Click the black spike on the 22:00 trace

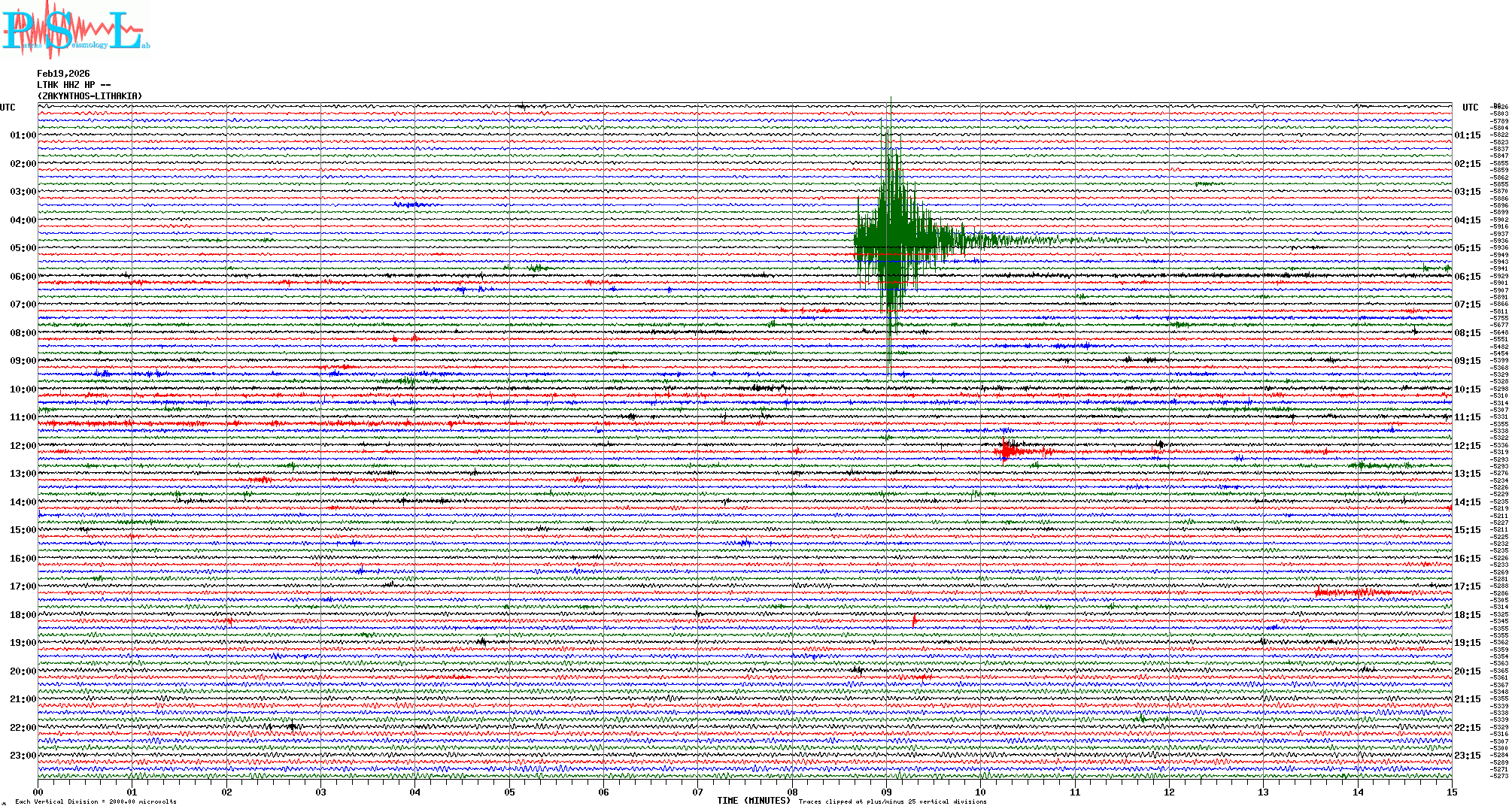[x=292, y=726]
